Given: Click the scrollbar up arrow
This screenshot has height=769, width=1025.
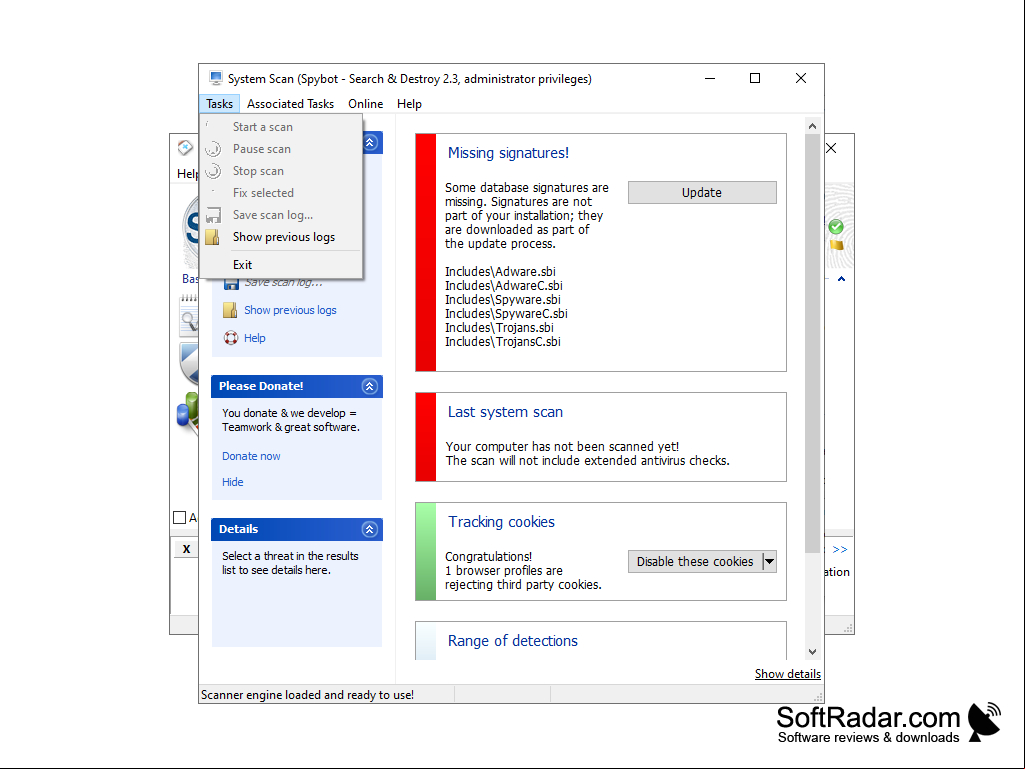Looking at the screenshot, I should [x=813, y=126].
